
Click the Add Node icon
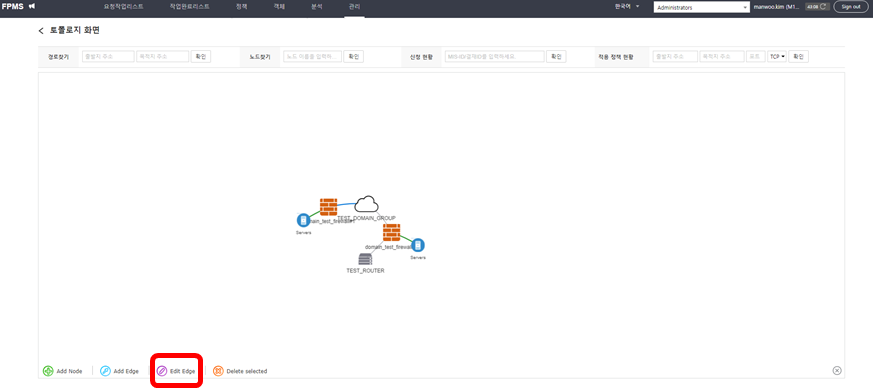point(48,371)
